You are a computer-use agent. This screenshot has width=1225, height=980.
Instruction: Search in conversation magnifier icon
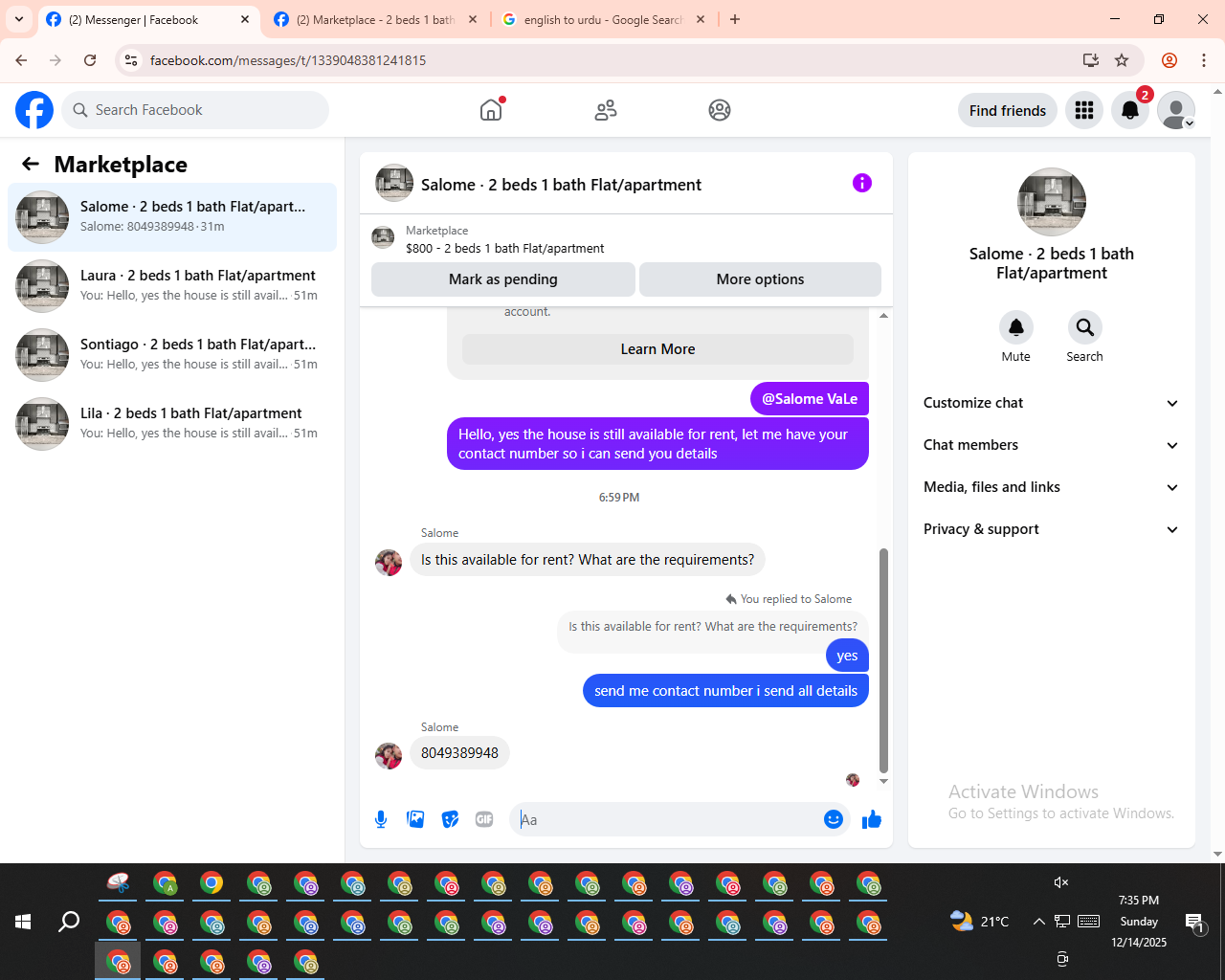pyautogui.click(x=1085, y=327)
